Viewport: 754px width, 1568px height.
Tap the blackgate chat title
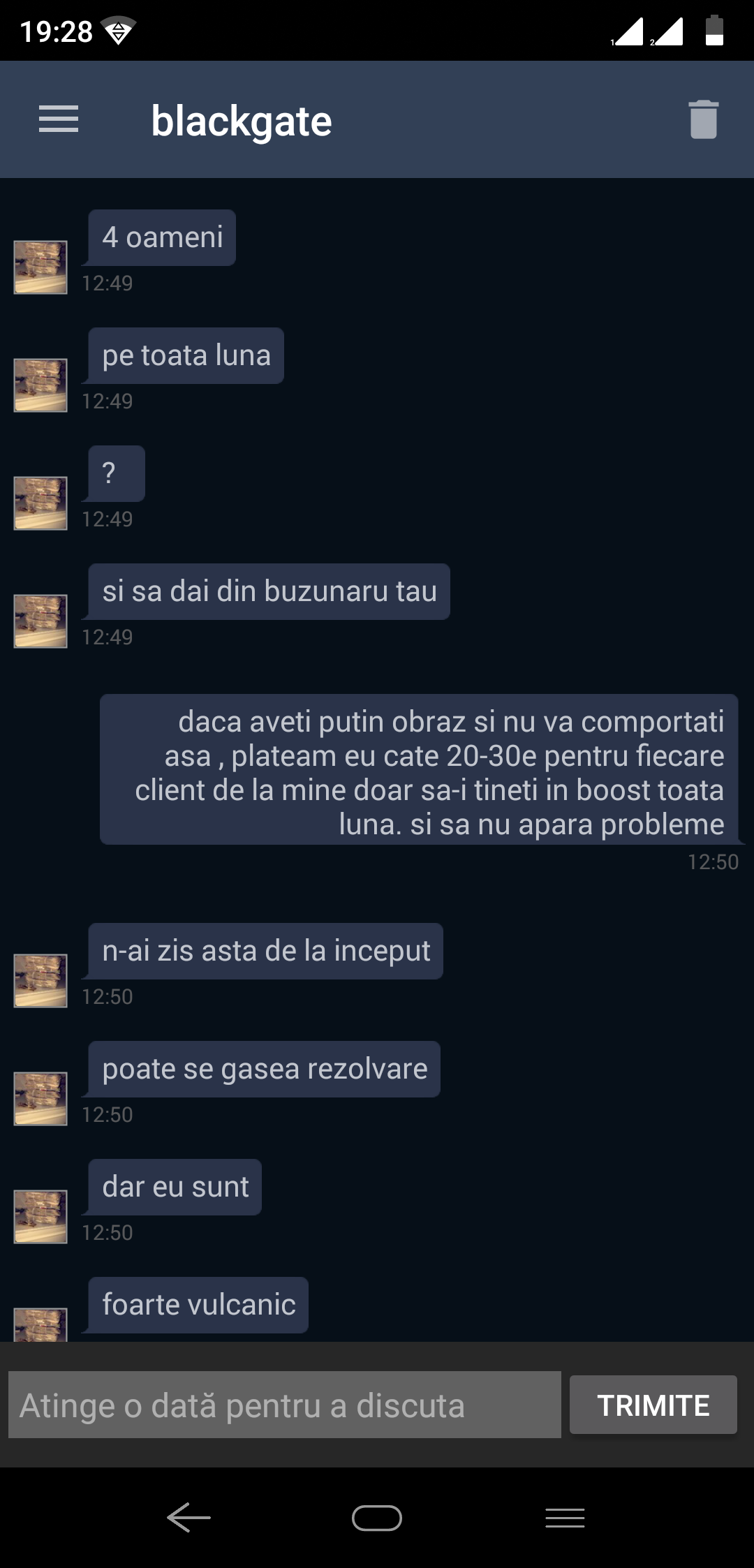coord(242,121)
